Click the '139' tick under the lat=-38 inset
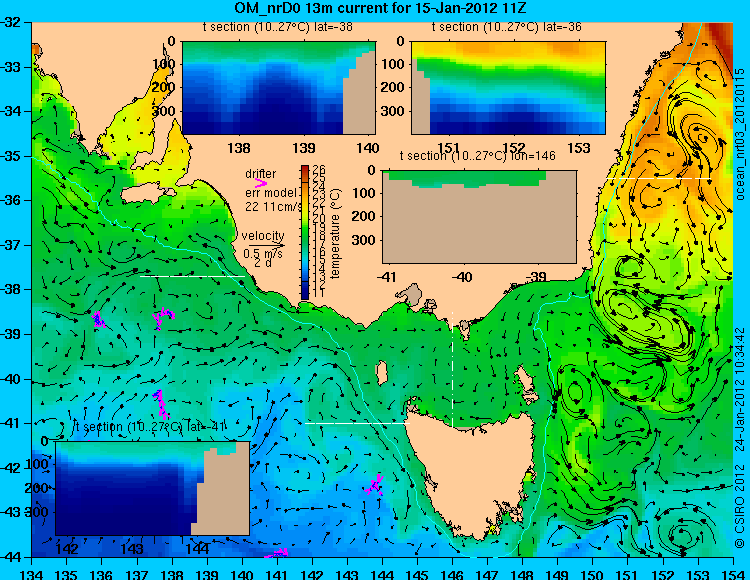The height and width of the screenshot is (580, 750). click(304, 148)
